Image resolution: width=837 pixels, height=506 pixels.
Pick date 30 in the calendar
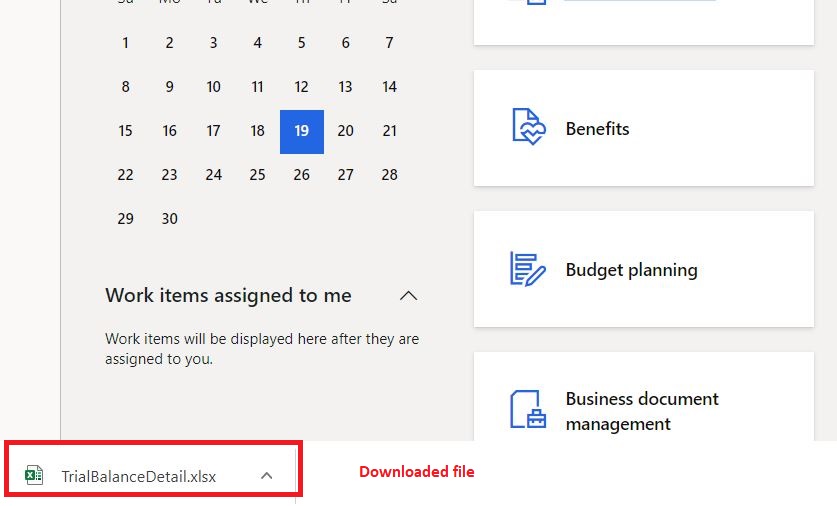(170, 219)
